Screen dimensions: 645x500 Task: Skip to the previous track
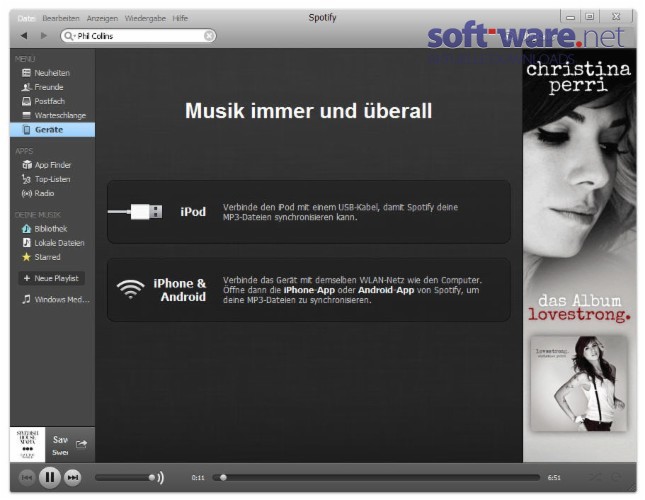coord(27,477)
